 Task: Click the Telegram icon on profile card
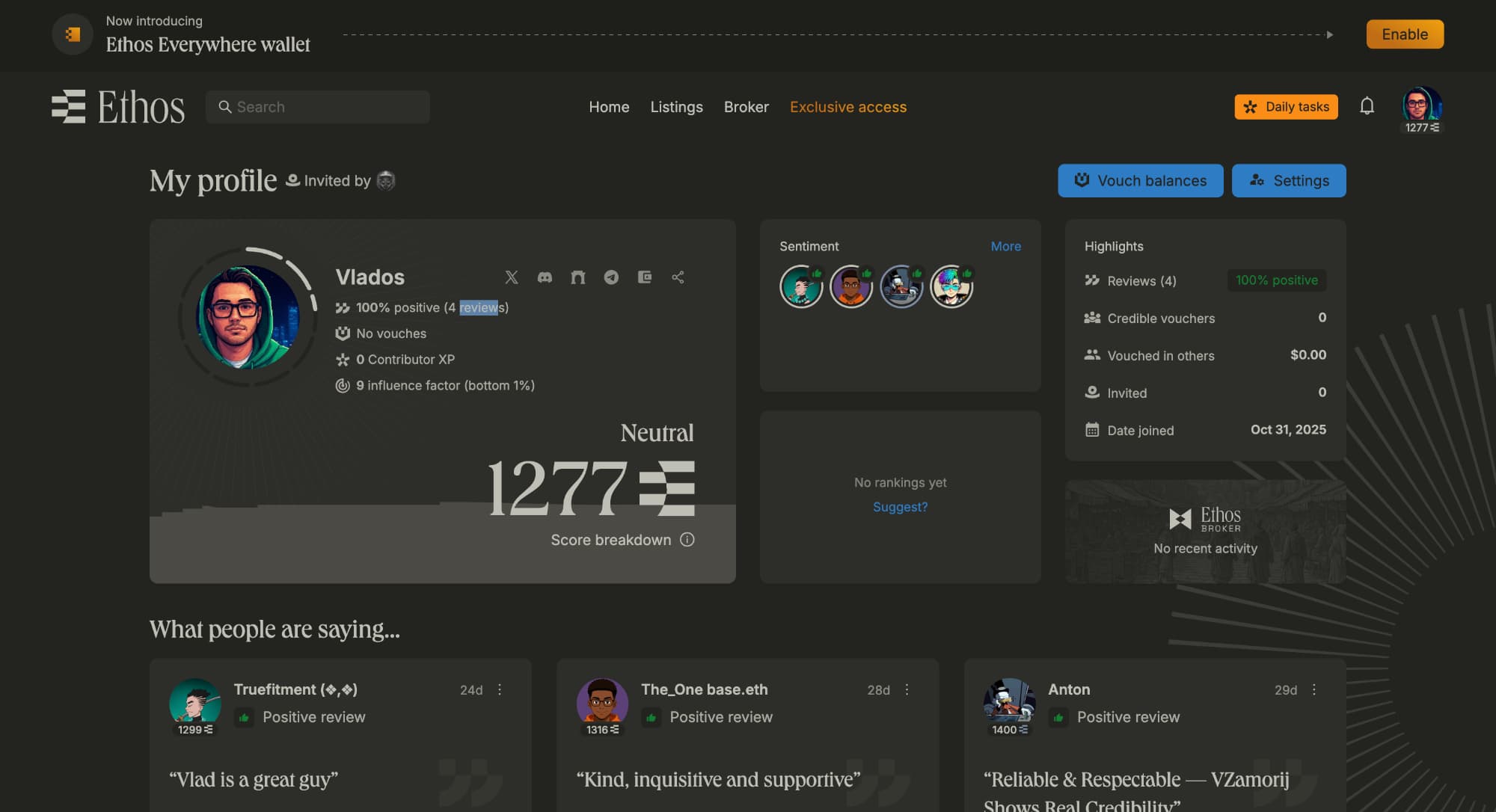[611, 277]
